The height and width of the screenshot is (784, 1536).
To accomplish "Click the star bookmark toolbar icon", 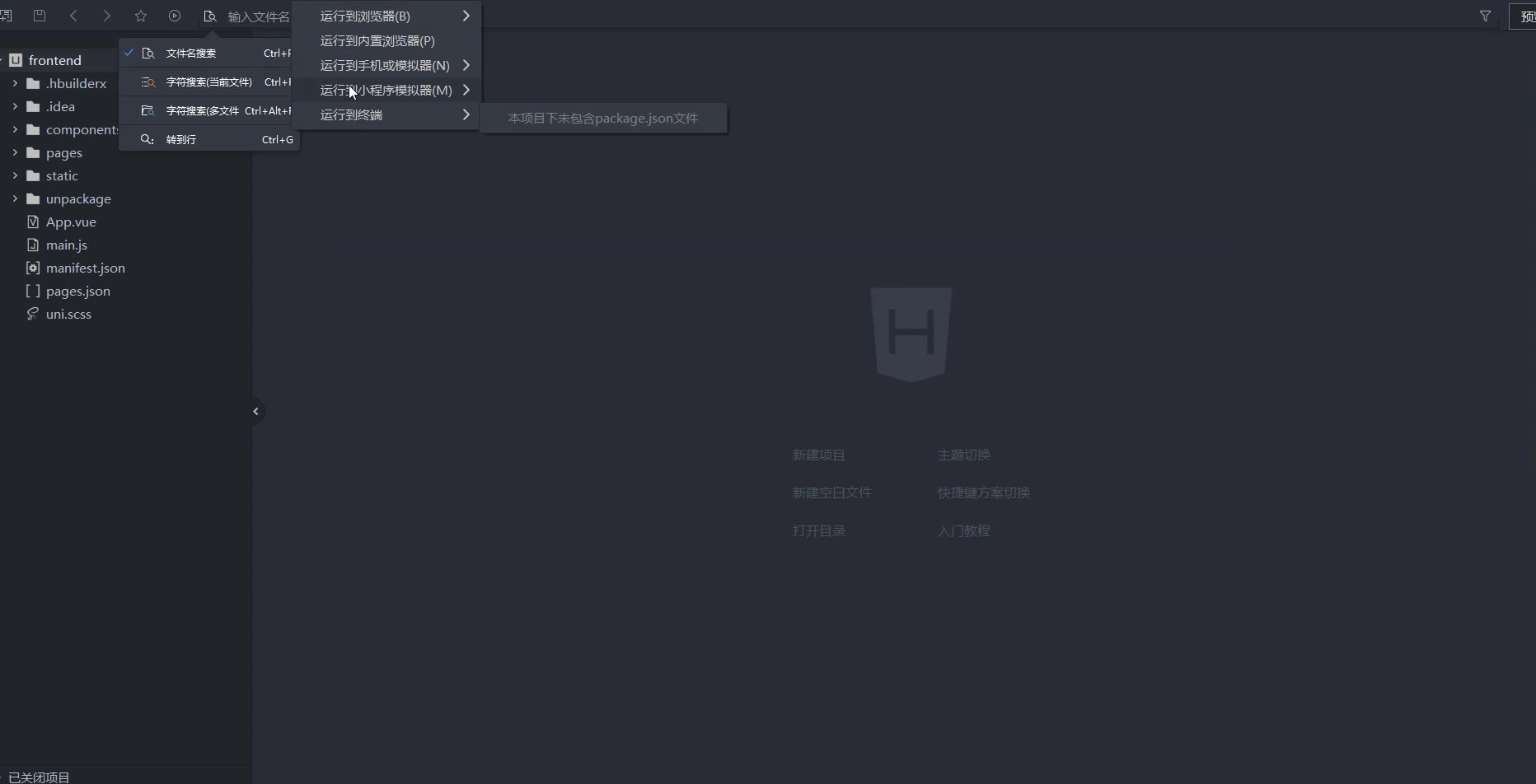I will [x=141, y=16].
